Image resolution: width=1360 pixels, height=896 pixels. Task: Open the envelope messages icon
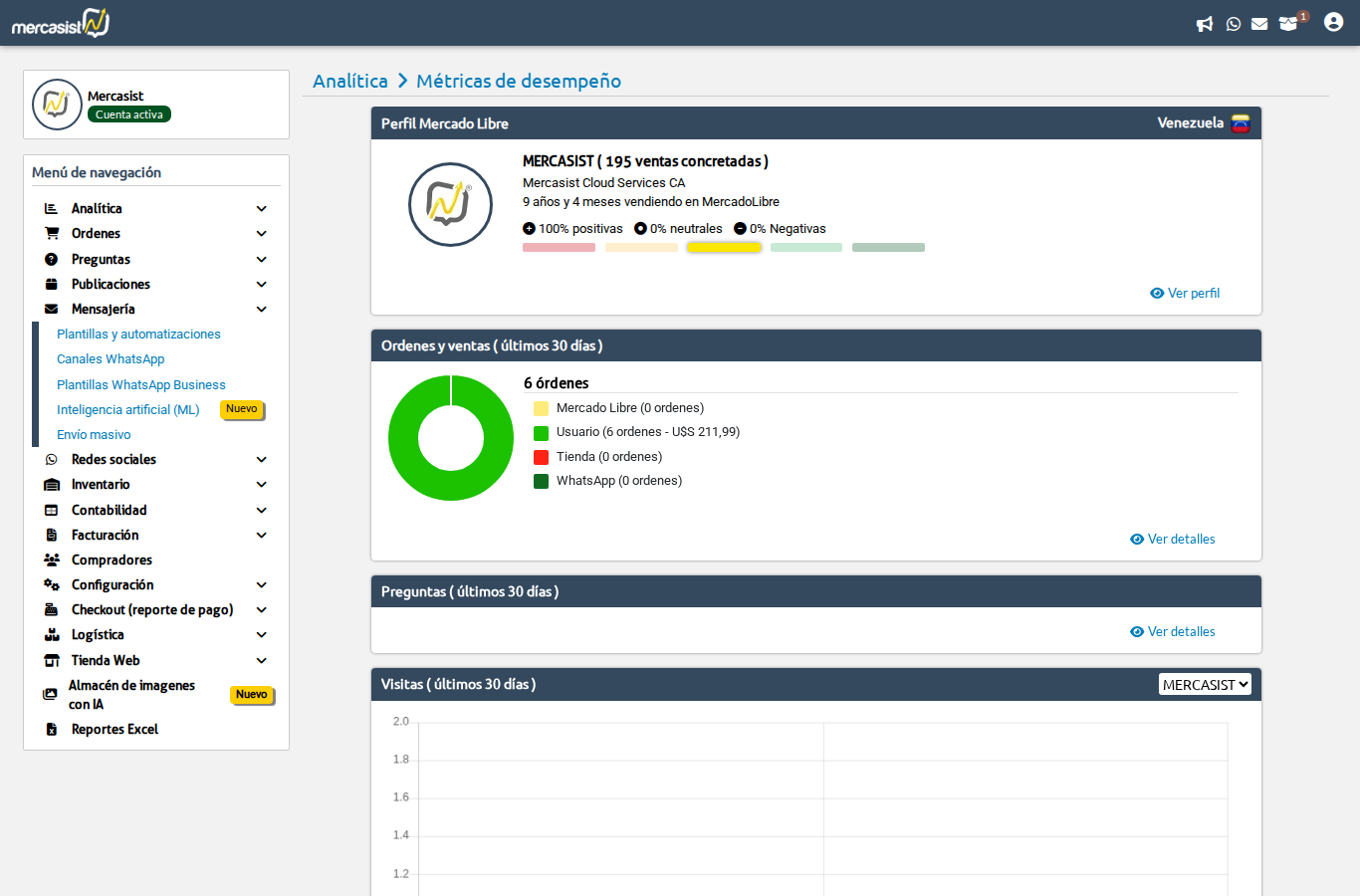click(1259, 24)
